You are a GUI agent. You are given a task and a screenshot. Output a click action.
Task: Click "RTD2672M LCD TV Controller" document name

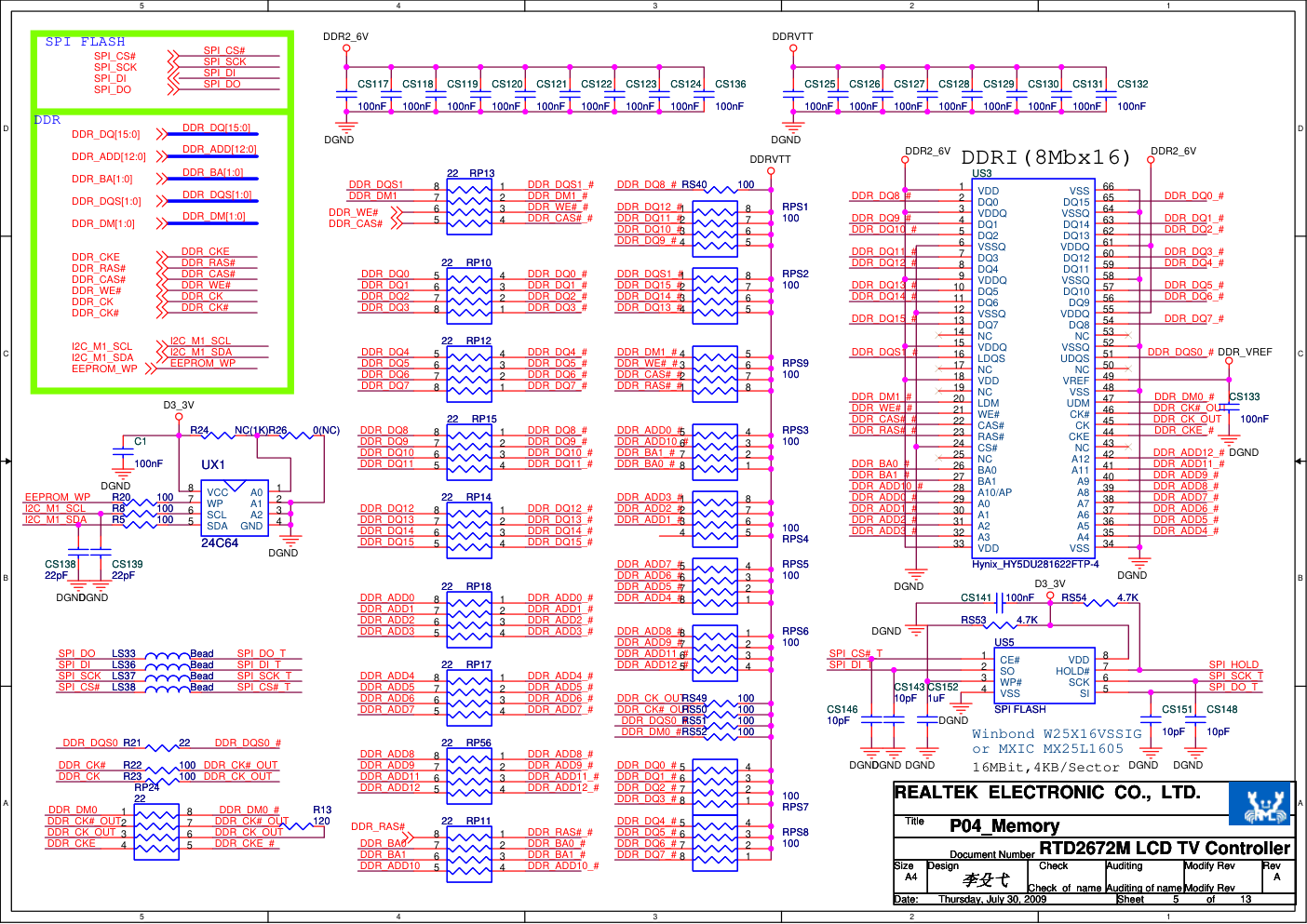coord(1165,849)
